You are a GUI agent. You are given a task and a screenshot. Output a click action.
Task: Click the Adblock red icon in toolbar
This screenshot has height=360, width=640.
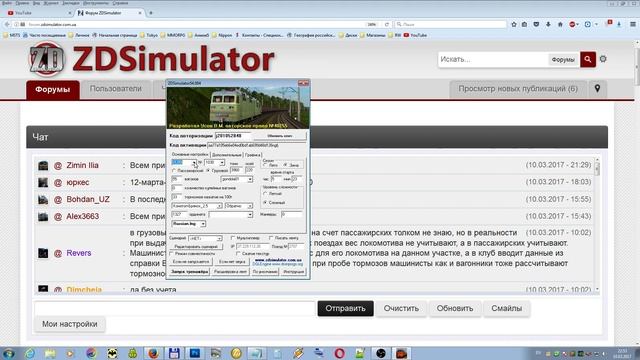tap(572, 24)
